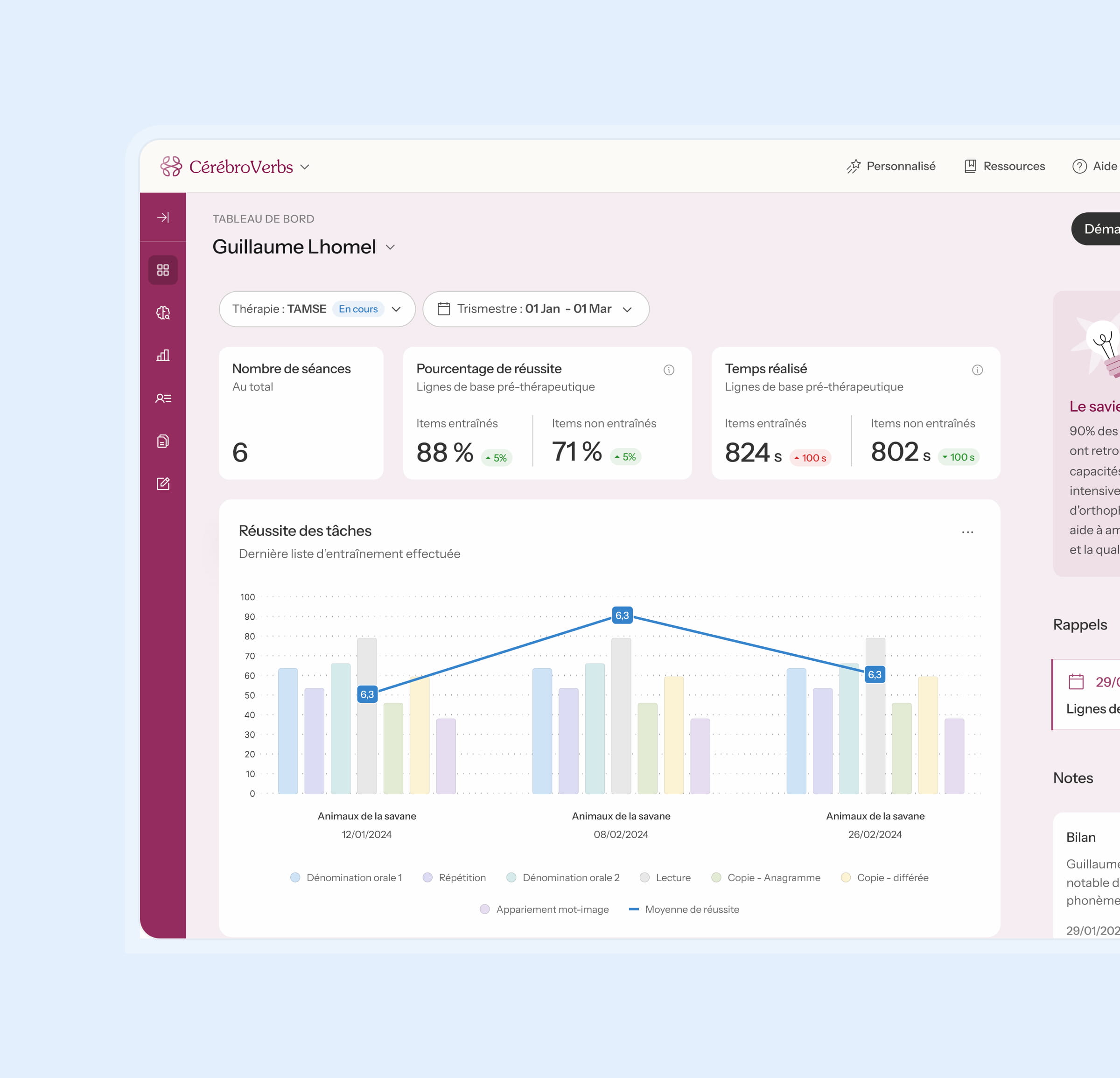The image size is (1120, 1078).
Task: Click the Rappels section heading
Action: point(1080,624)
